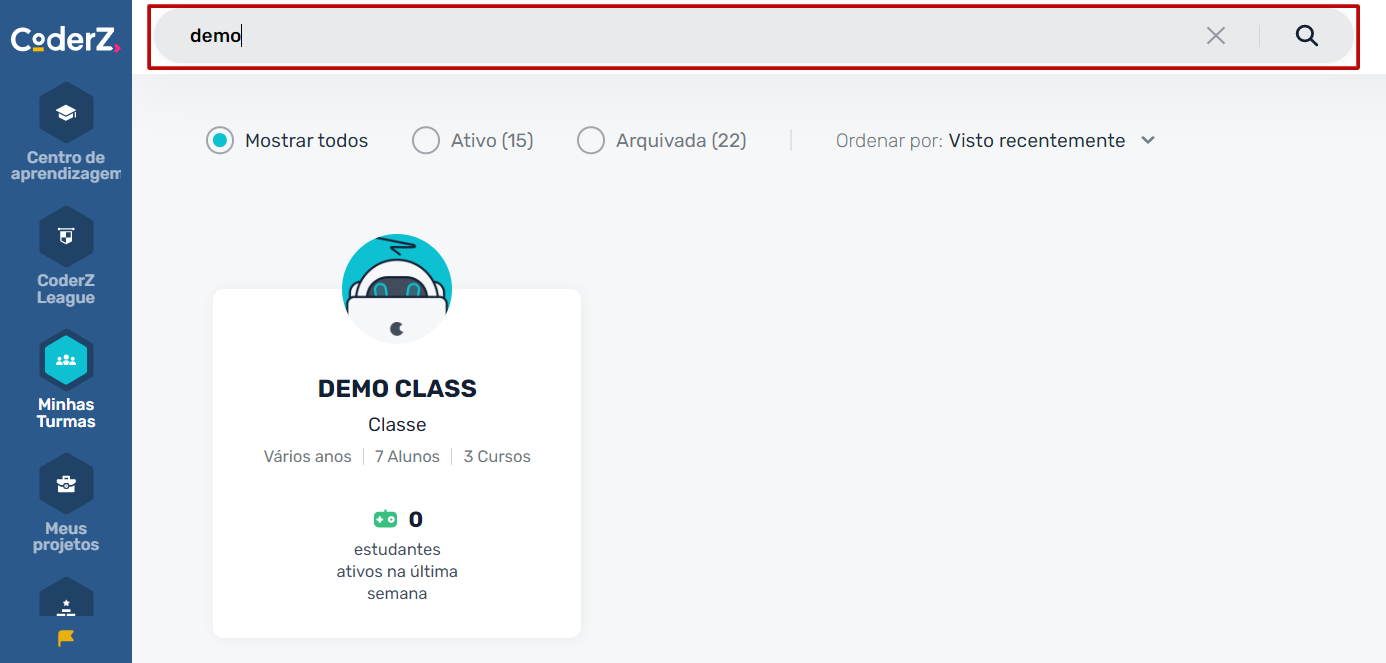Click the CoderZ logo
Image resolution: width=1386 pixels, height=663 pixels.
point(66,39)
